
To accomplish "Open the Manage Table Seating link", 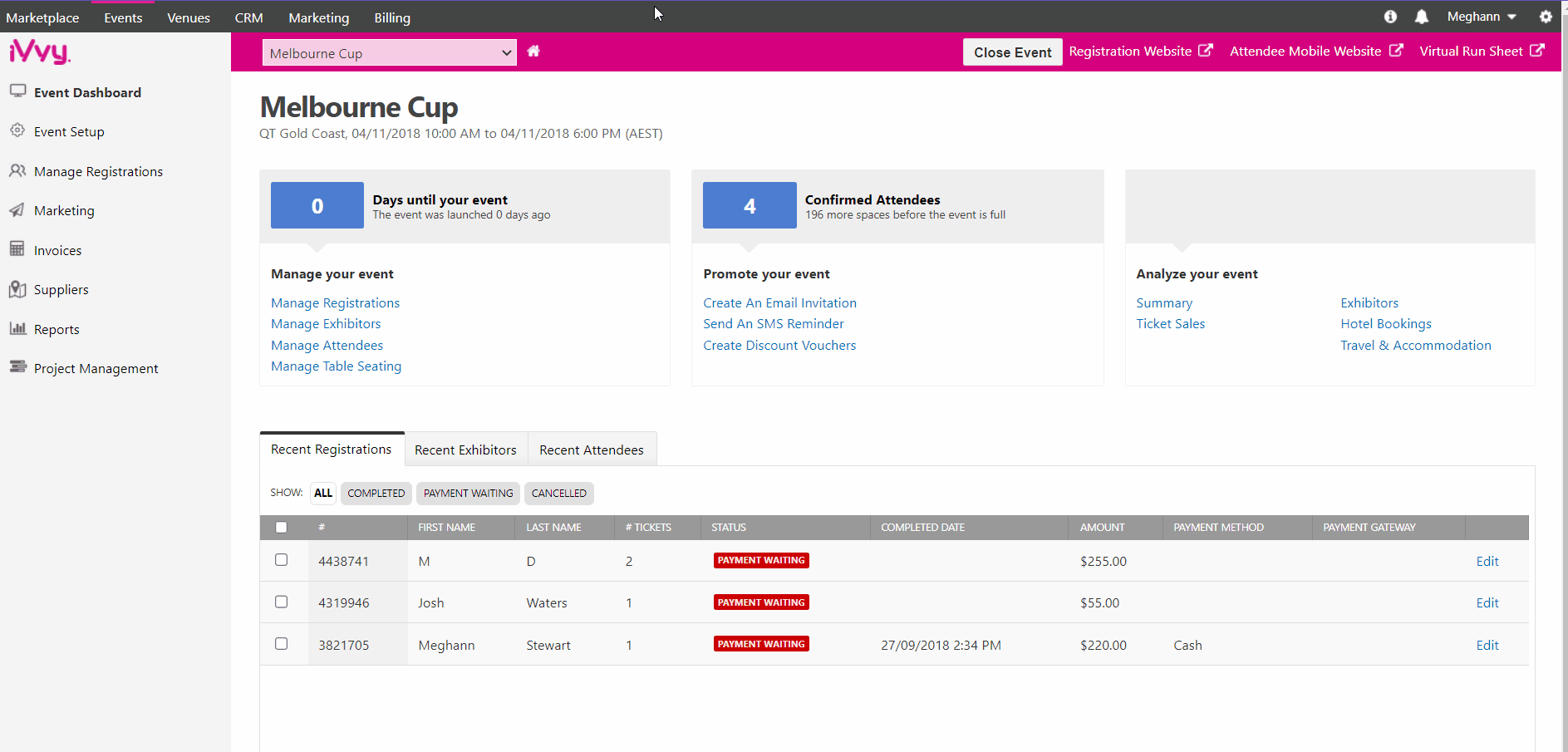I will pyautogui.click(x=336, y=366).
